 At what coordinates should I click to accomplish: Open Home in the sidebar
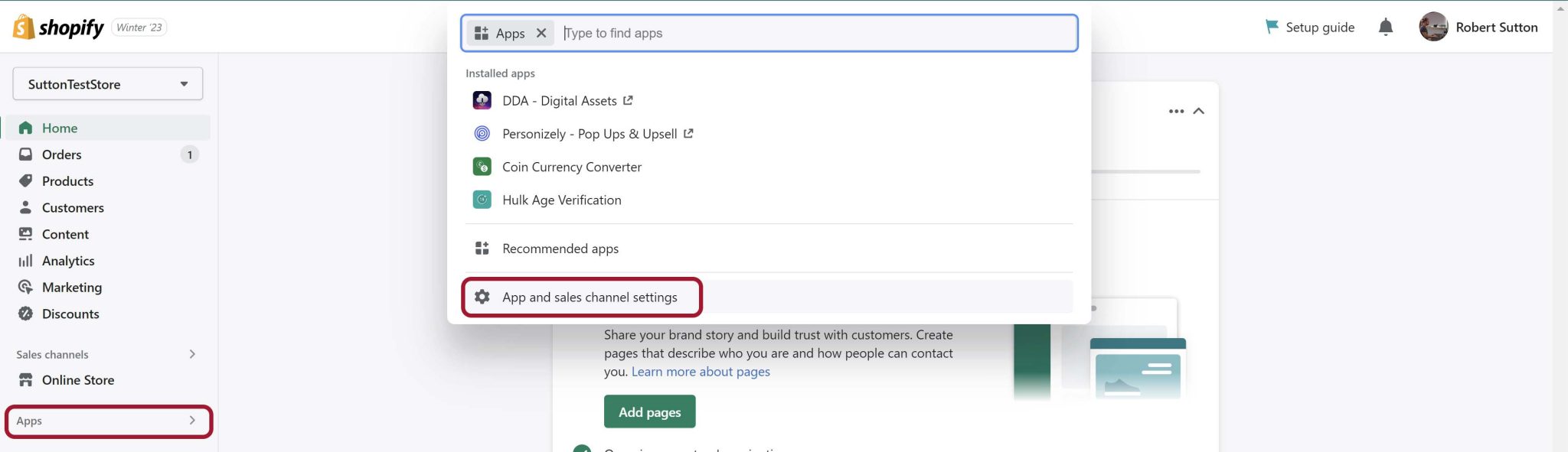pos(108,128)
